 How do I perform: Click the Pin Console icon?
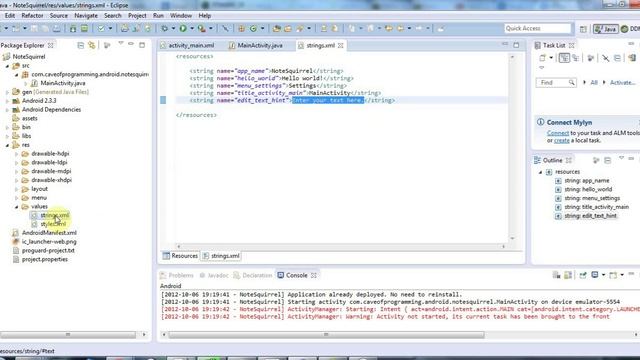point(583,275)
